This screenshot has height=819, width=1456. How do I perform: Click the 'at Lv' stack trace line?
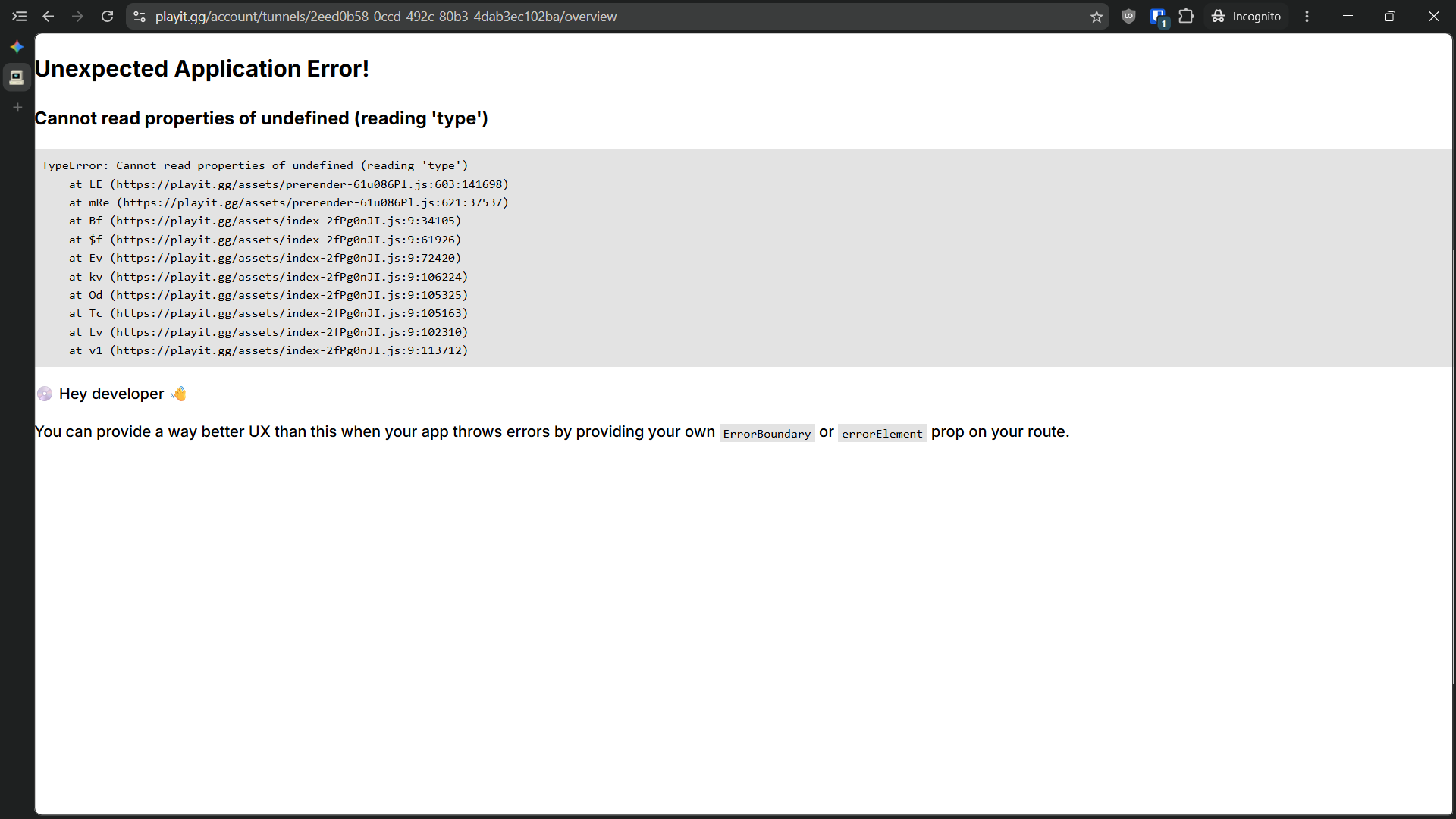(x=268, y=332)
